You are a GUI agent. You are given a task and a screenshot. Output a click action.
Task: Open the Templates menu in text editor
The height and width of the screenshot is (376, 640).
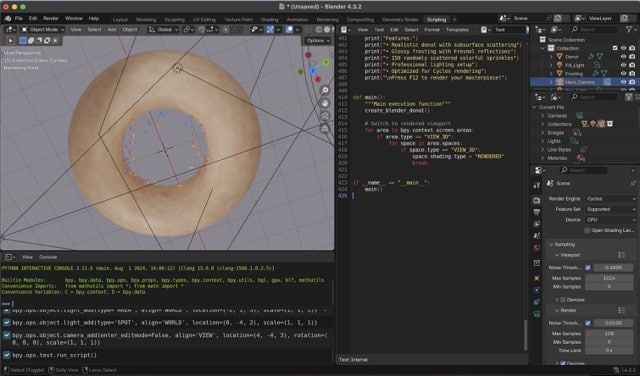point(457,29)
